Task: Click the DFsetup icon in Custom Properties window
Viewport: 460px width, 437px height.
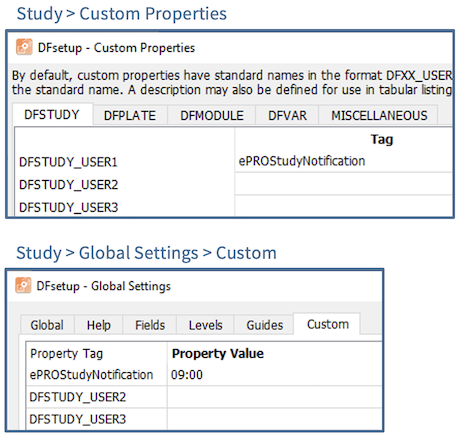Action: pos(24,47)
